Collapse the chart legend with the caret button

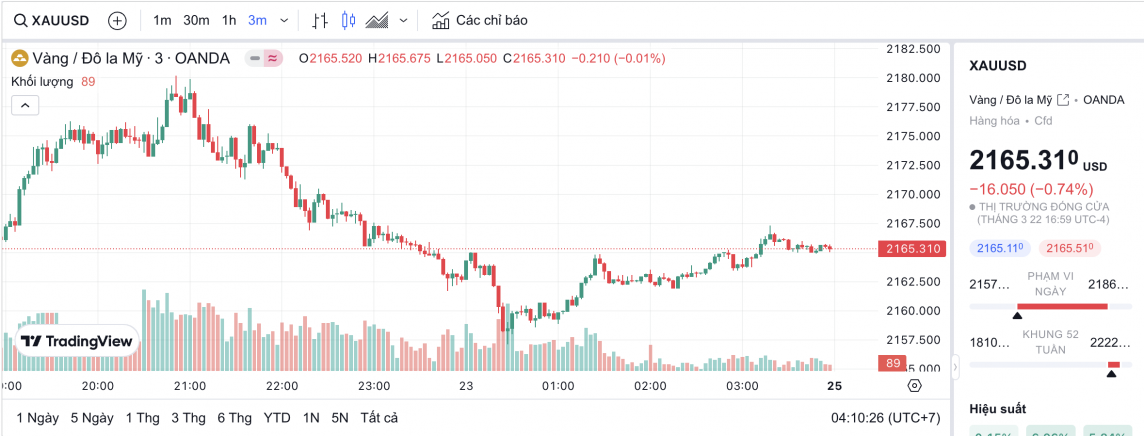coord(25,105)
